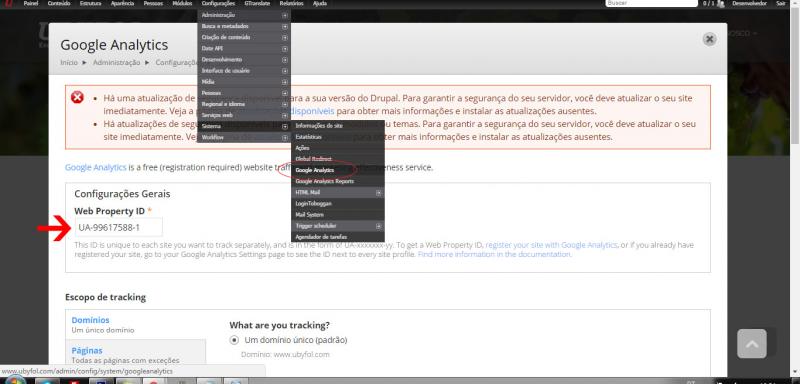
Task: Click the Web Property ID input field
Action: coord(118,227)
